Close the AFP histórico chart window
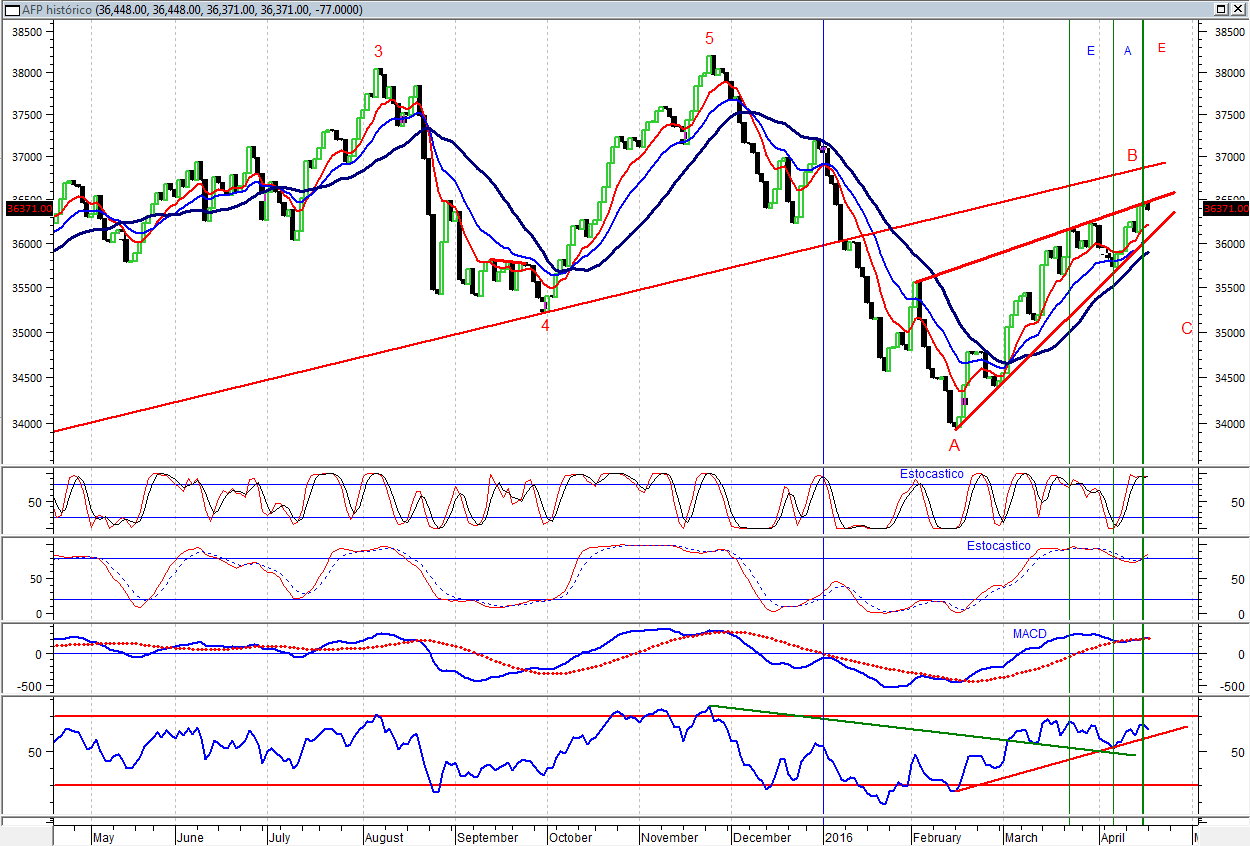Viewport: 1250px width, 846px height. click(x=1239, y=8)
